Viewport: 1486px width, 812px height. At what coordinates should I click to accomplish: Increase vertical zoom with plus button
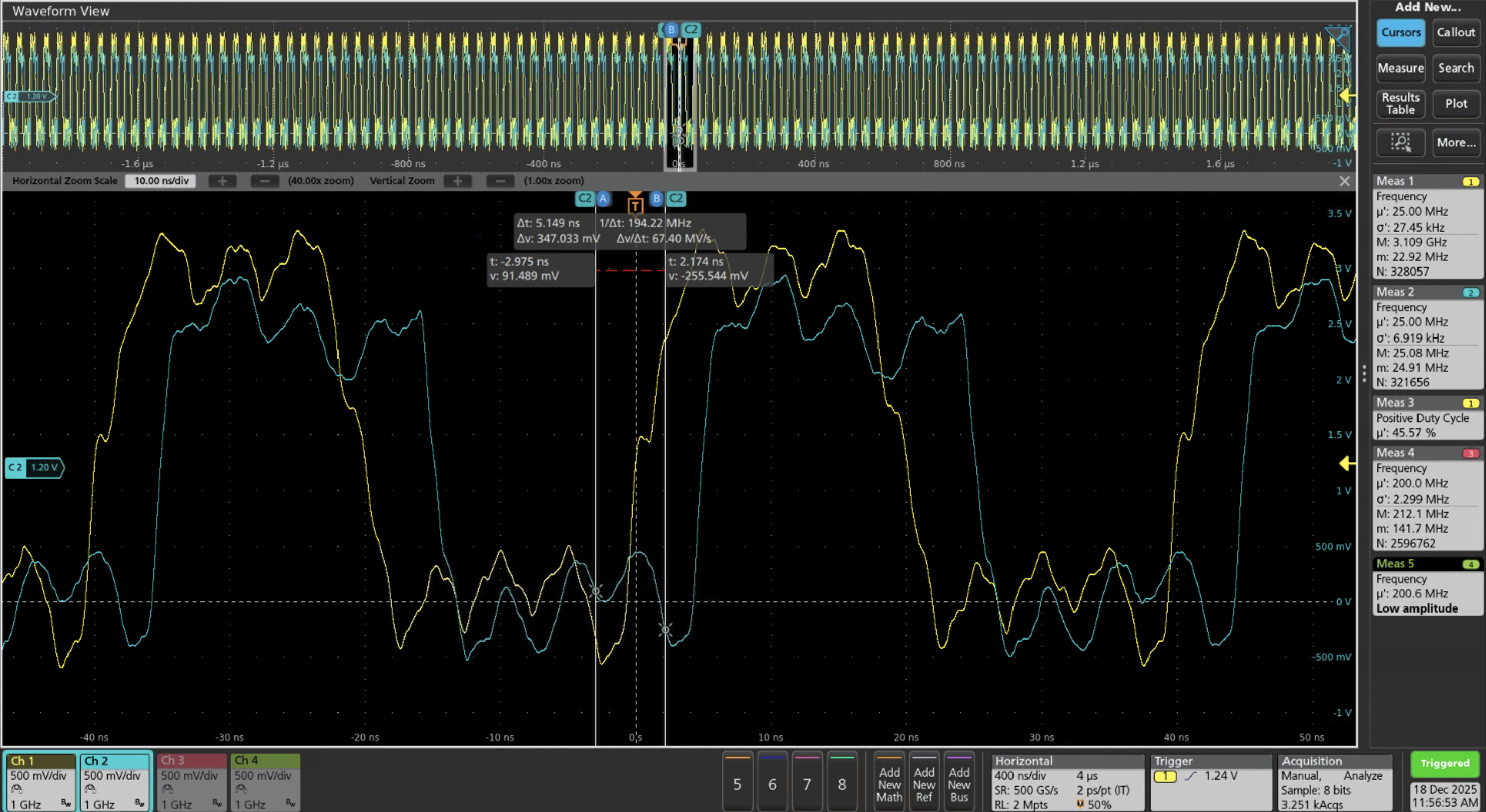[x=458, y=181]
